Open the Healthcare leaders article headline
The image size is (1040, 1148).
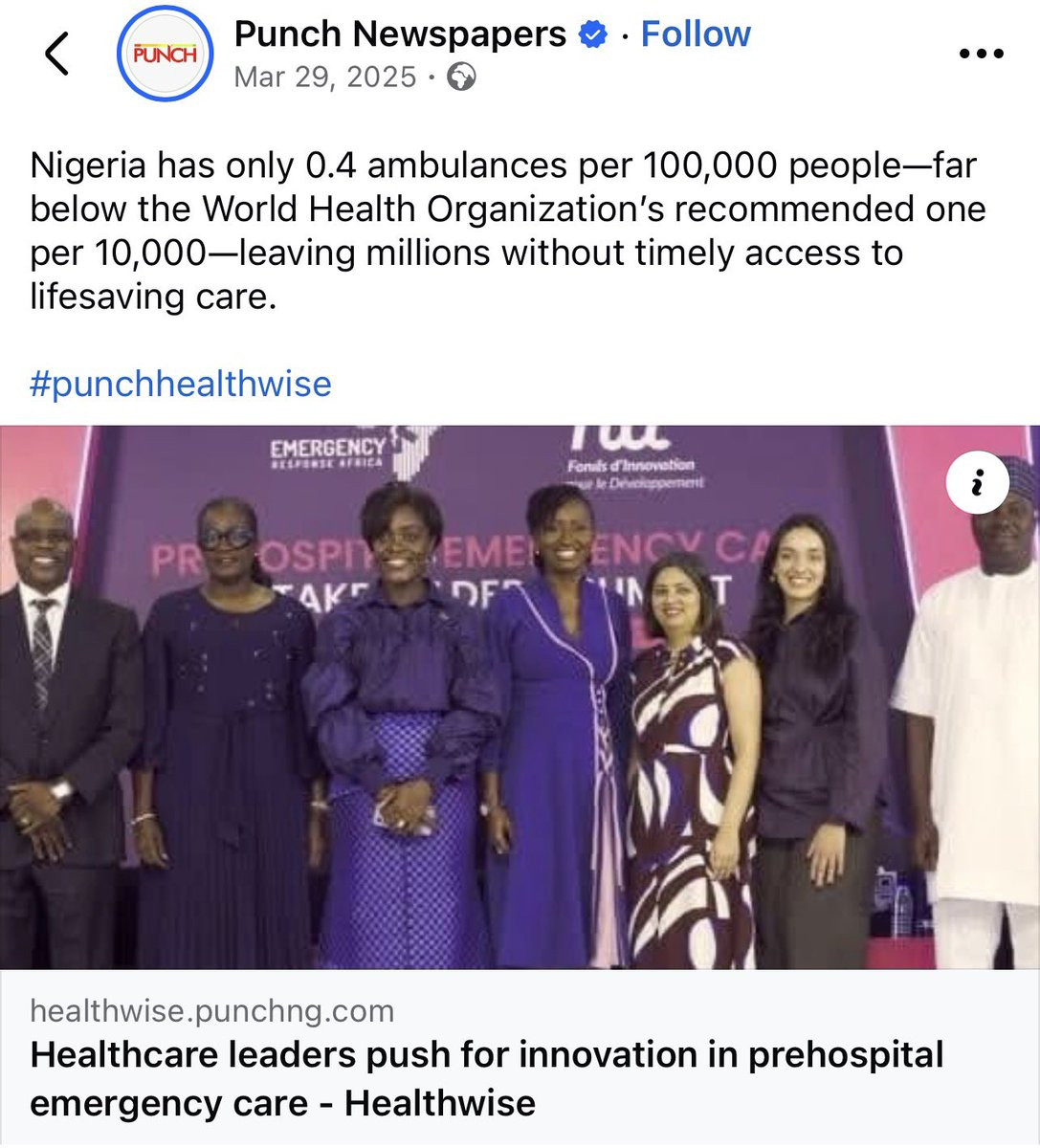point(486,1078)
